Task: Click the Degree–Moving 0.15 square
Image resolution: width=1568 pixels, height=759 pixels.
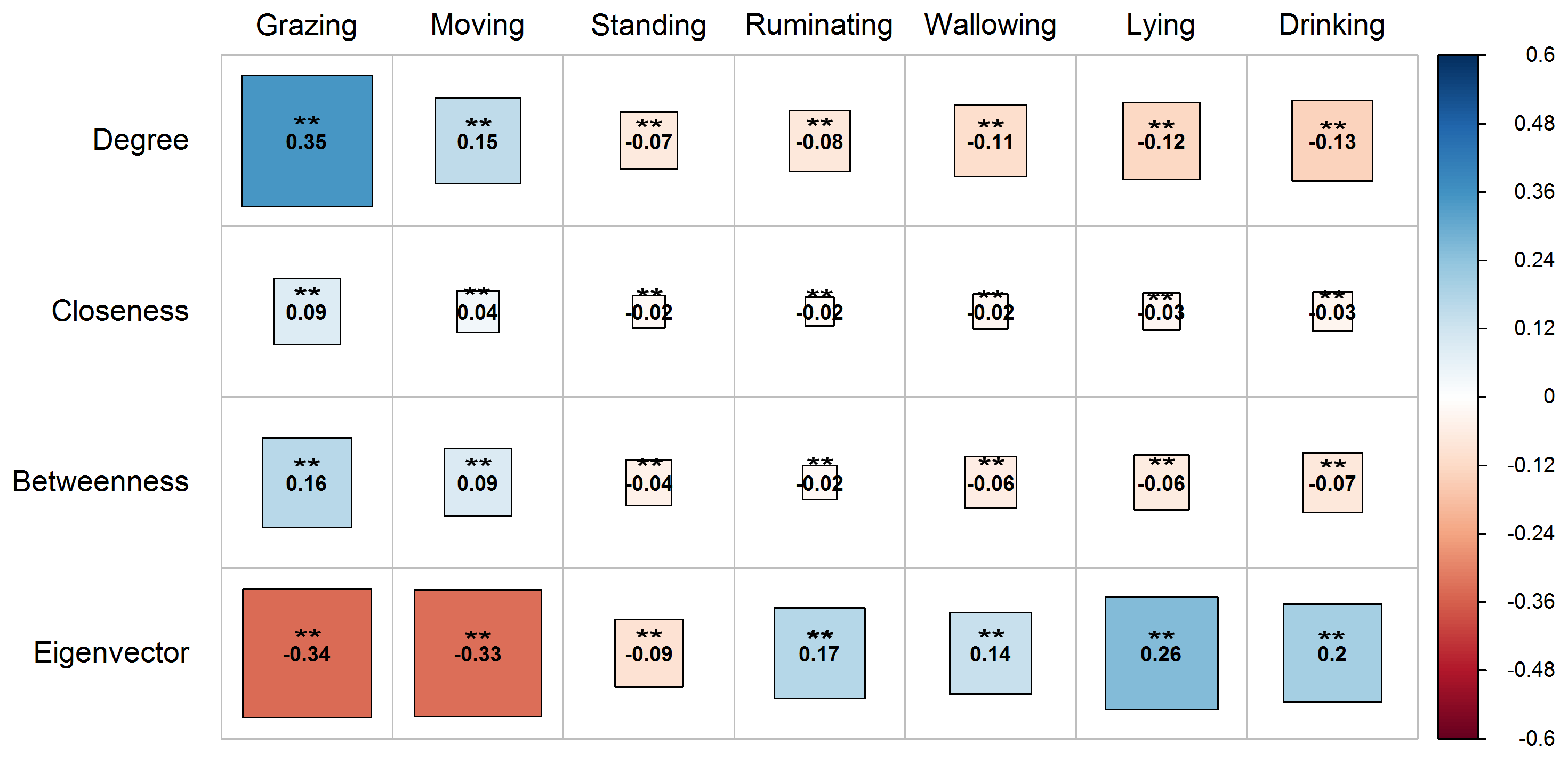Action: click(x=478, y=141)
